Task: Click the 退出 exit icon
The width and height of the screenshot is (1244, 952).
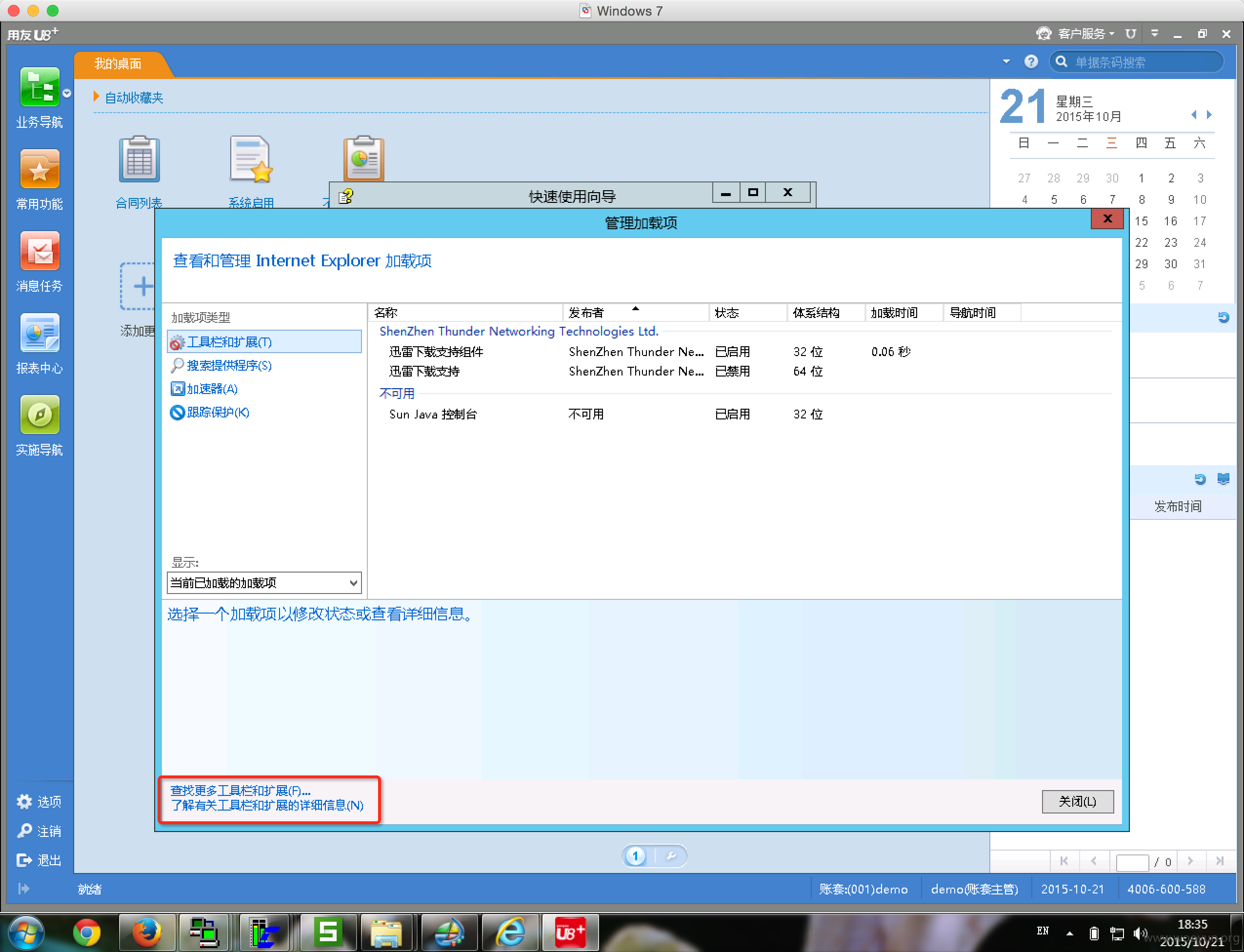Action: pos(24,860)
